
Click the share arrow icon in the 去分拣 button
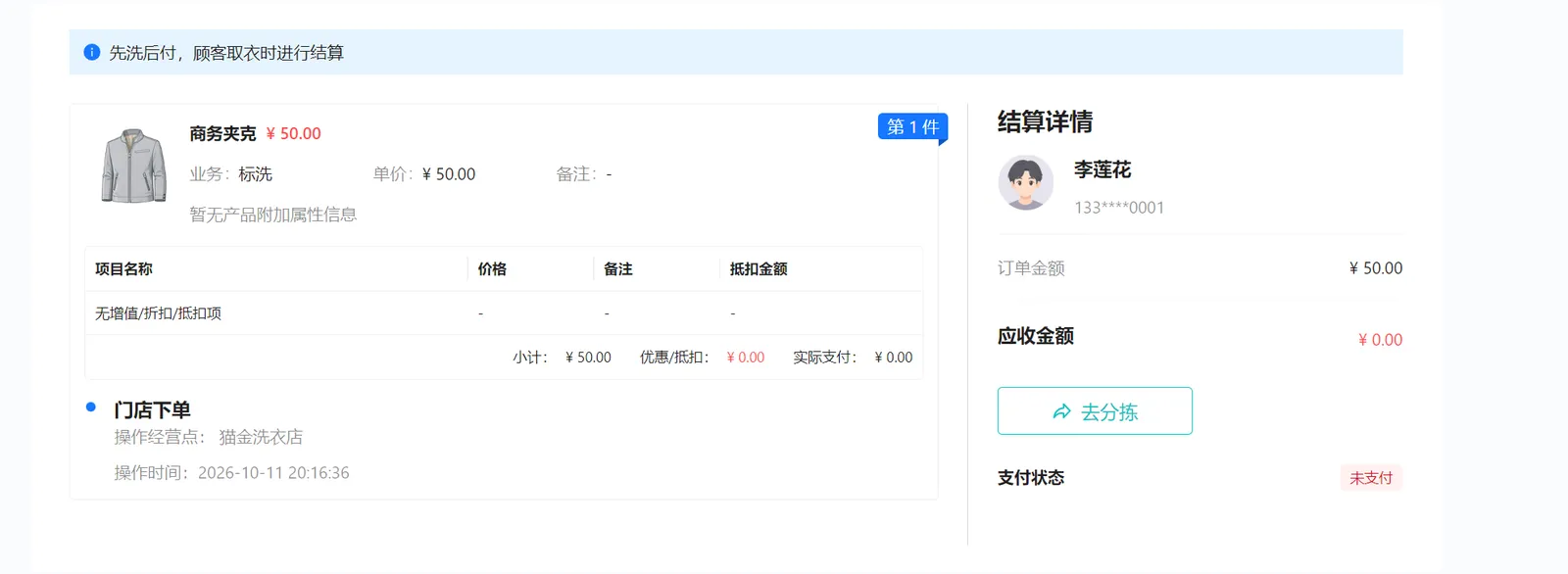point(1062,411)
